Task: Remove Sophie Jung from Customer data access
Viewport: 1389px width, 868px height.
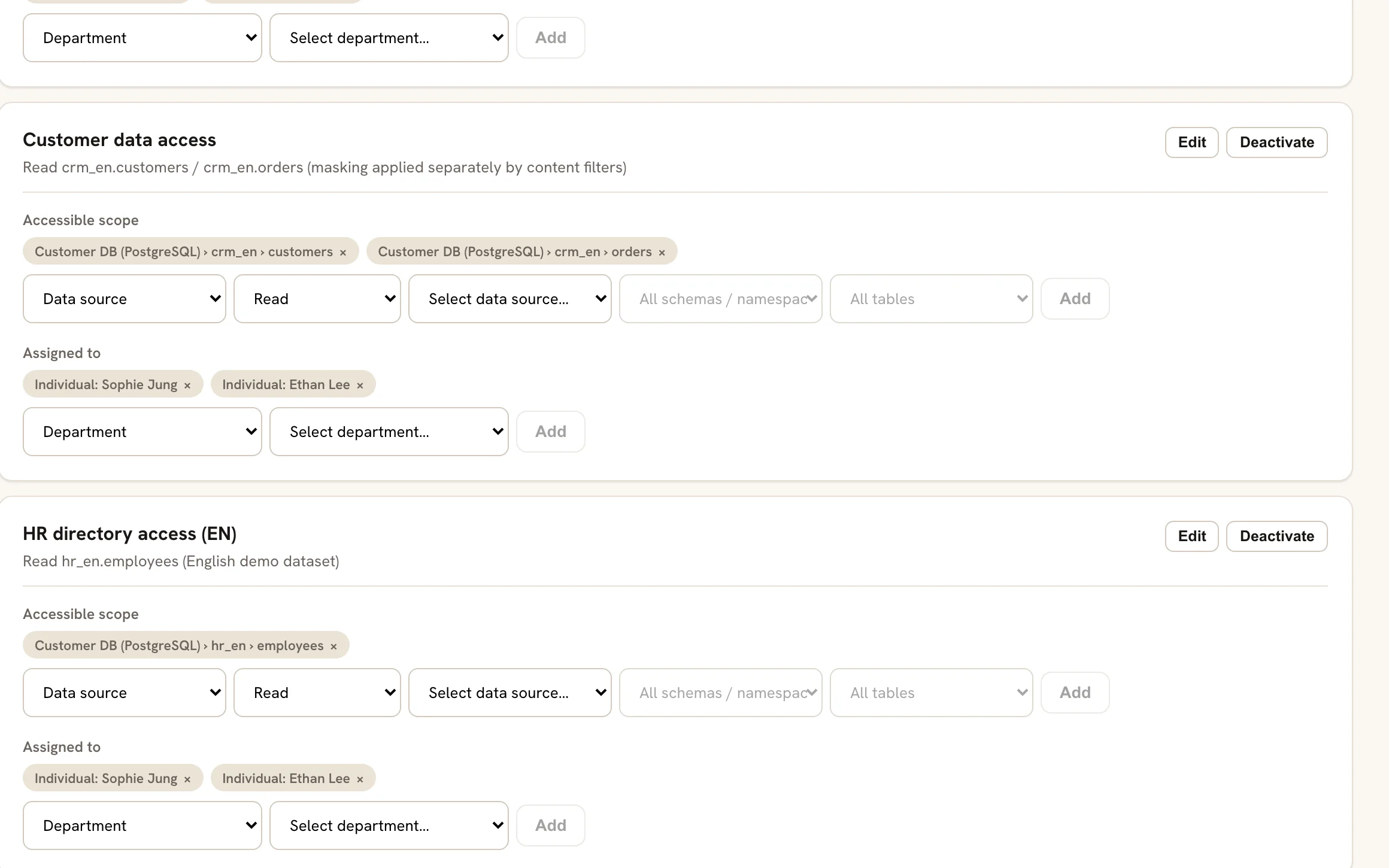Action: tap(187, 386)
